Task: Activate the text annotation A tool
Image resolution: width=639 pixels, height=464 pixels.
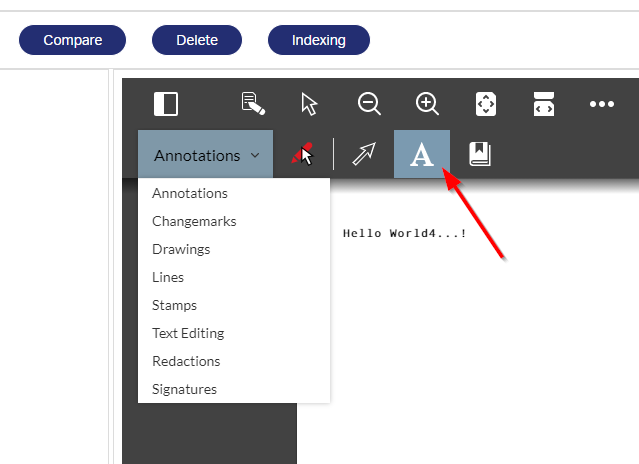Action: click(x=422, y=155)
